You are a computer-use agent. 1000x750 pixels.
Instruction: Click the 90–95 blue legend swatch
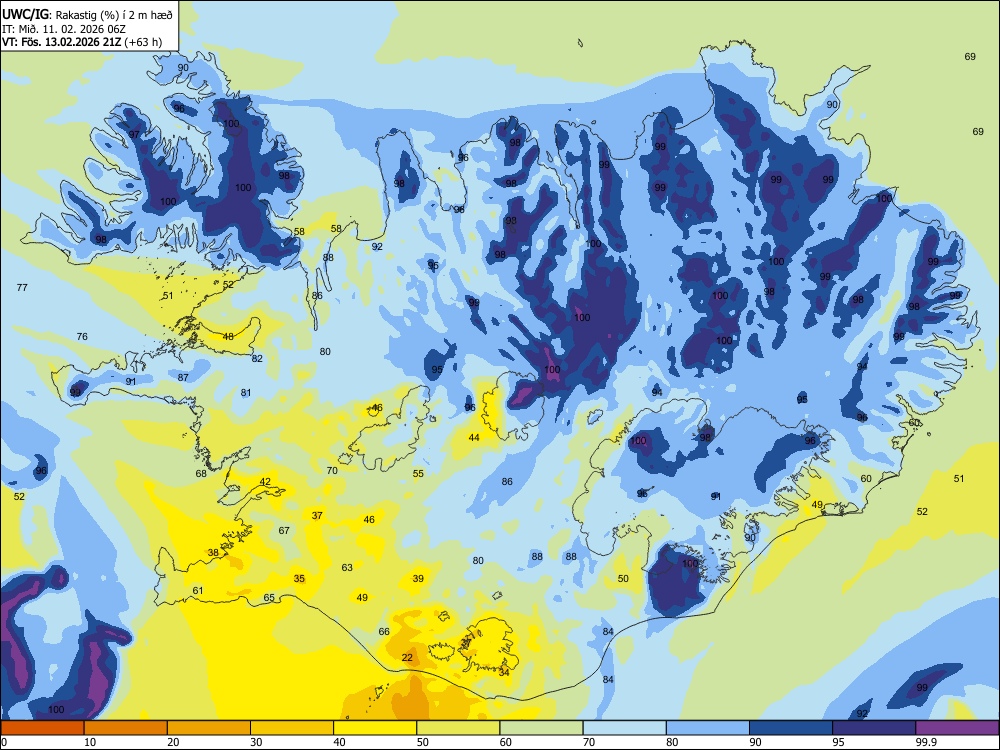tap(791, 728)
